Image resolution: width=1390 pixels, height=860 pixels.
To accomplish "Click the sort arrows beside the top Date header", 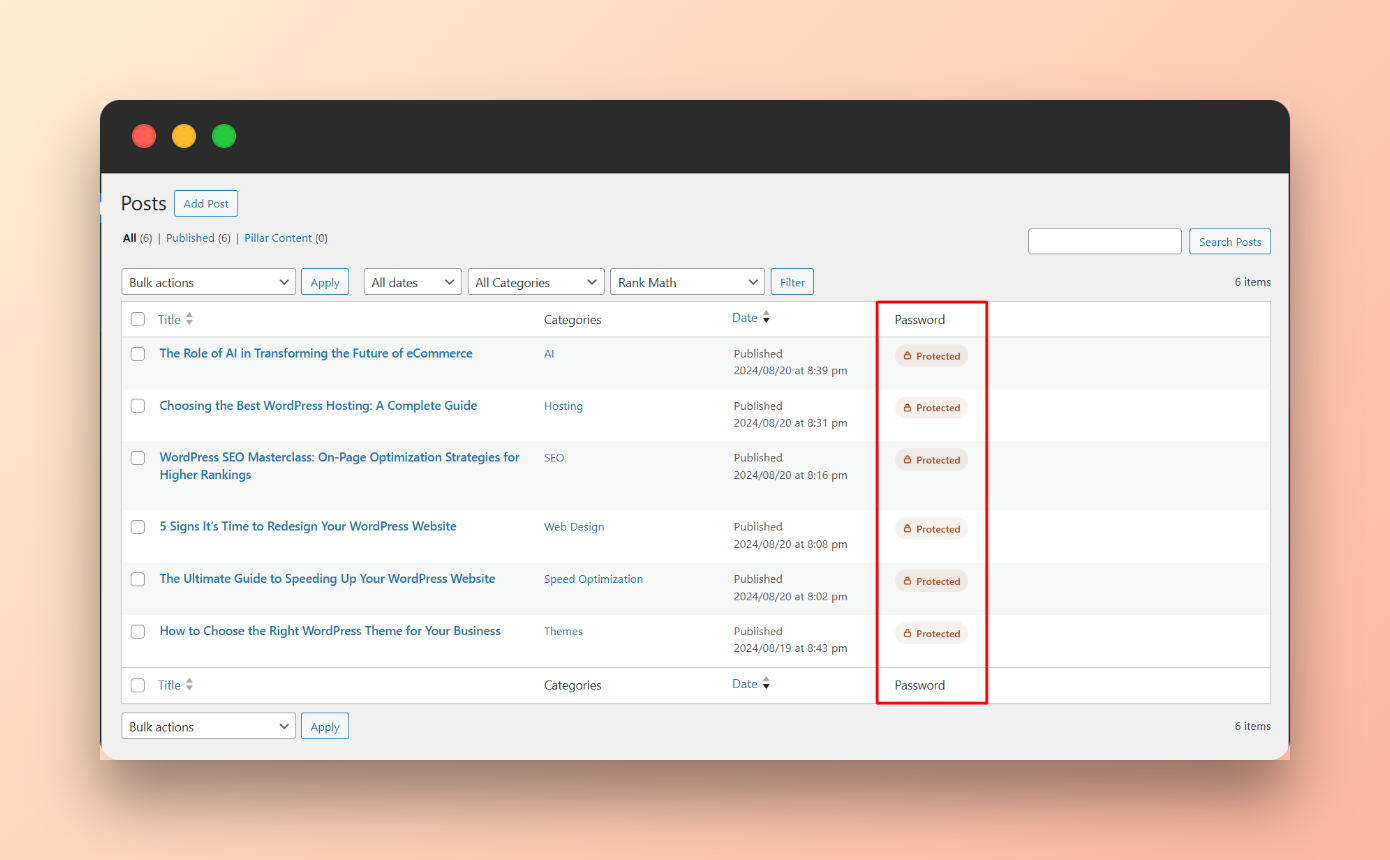I will (x=766, y=318).
